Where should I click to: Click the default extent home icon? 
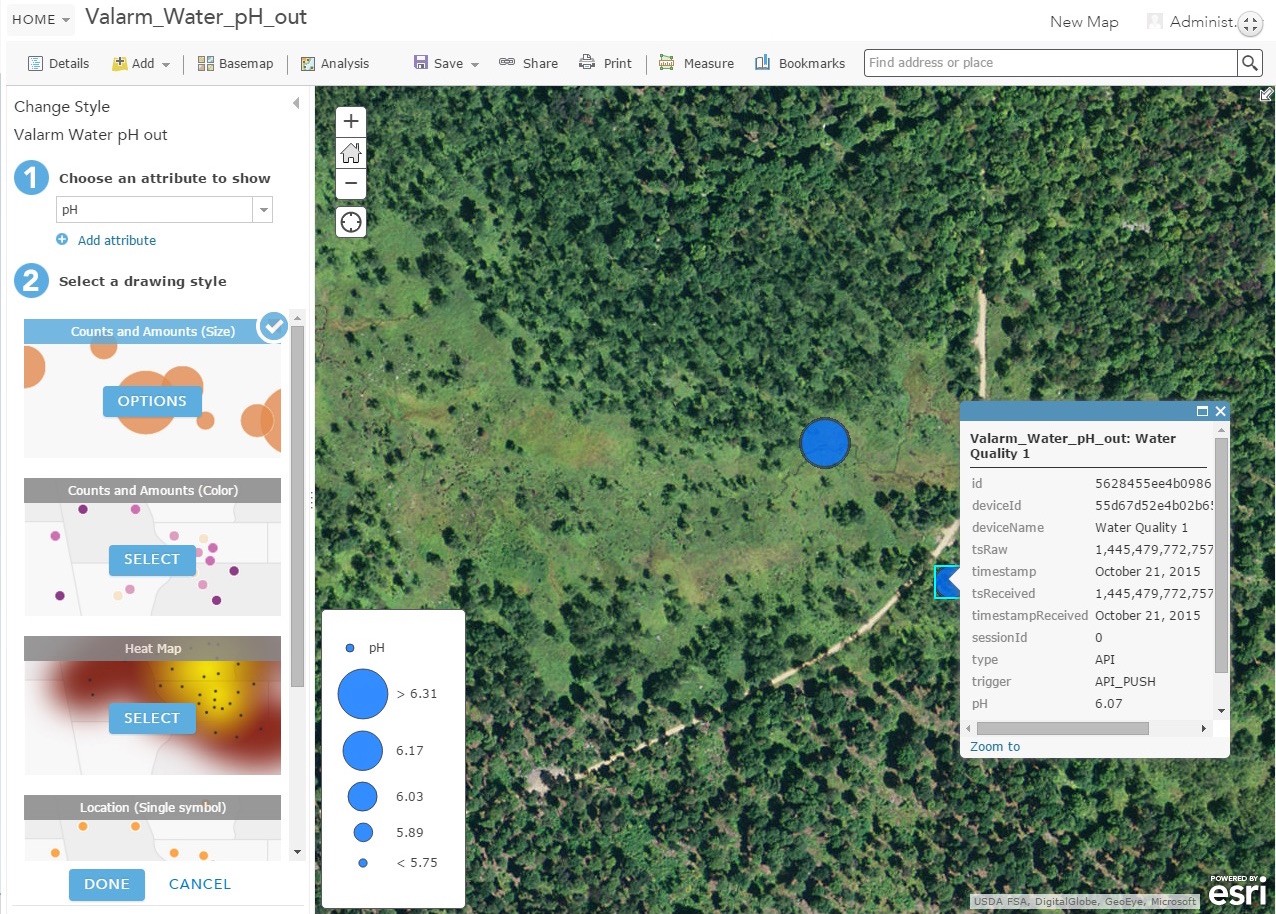[x=351, y=153]
